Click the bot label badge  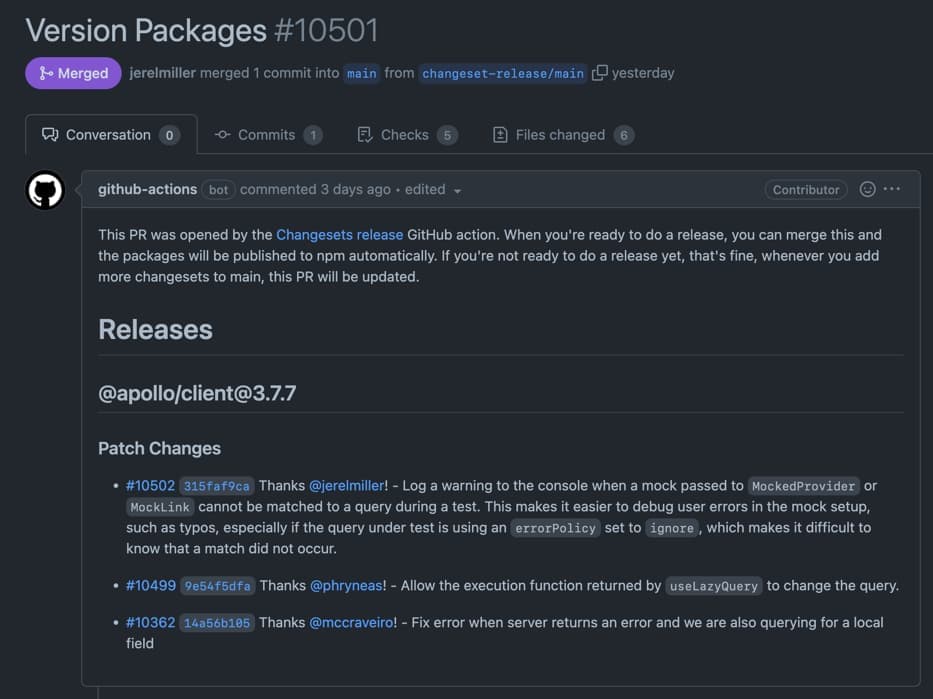coord(218,190)
